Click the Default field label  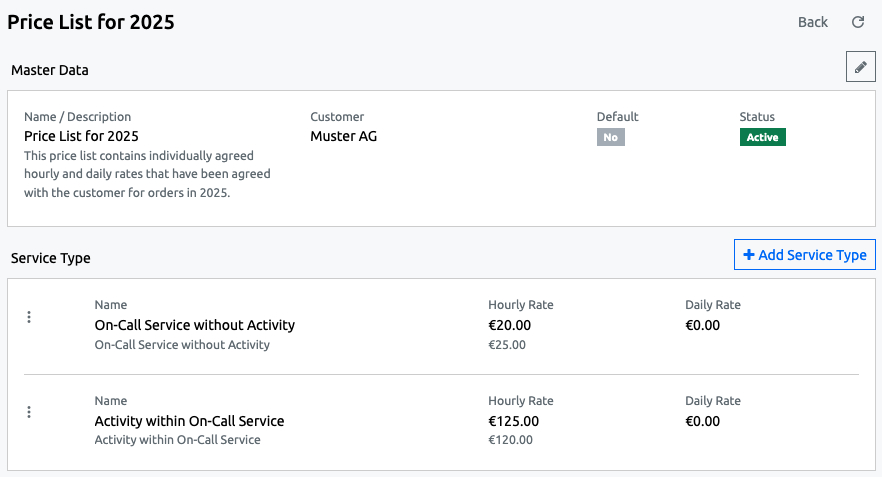[617, 116]
